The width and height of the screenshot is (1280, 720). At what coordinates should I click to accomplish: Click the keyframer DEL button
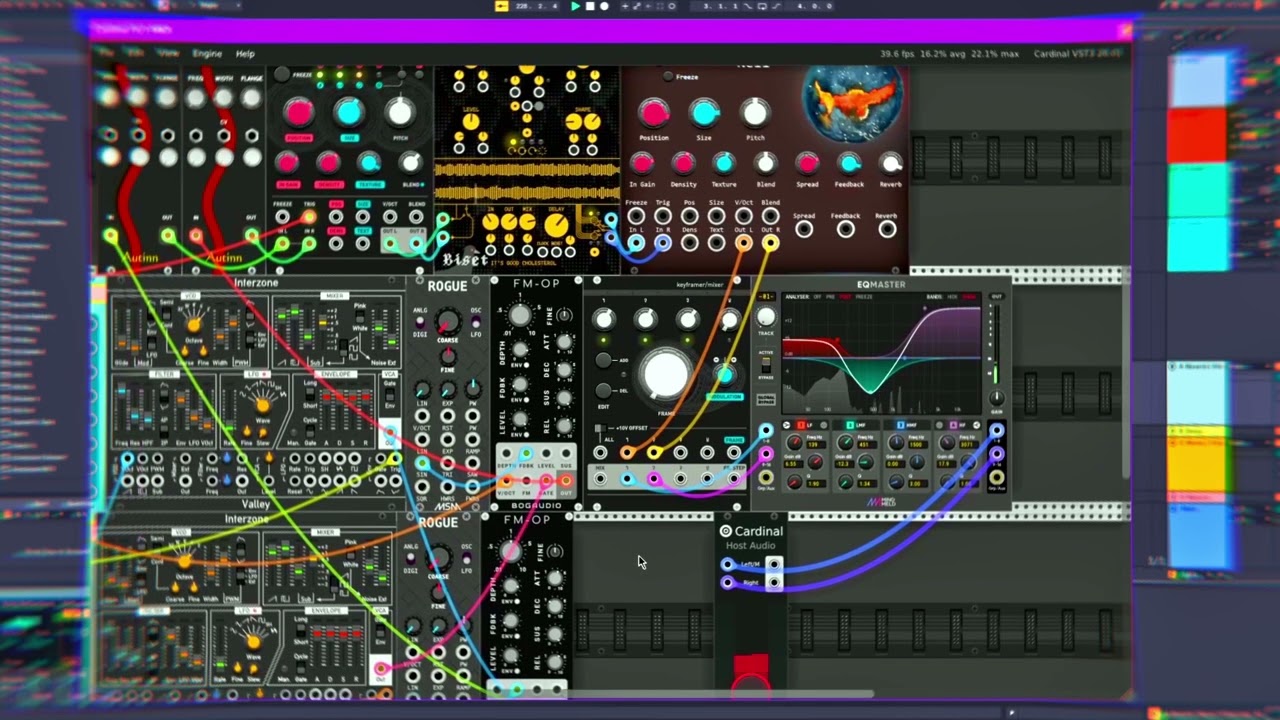[604, 391]
